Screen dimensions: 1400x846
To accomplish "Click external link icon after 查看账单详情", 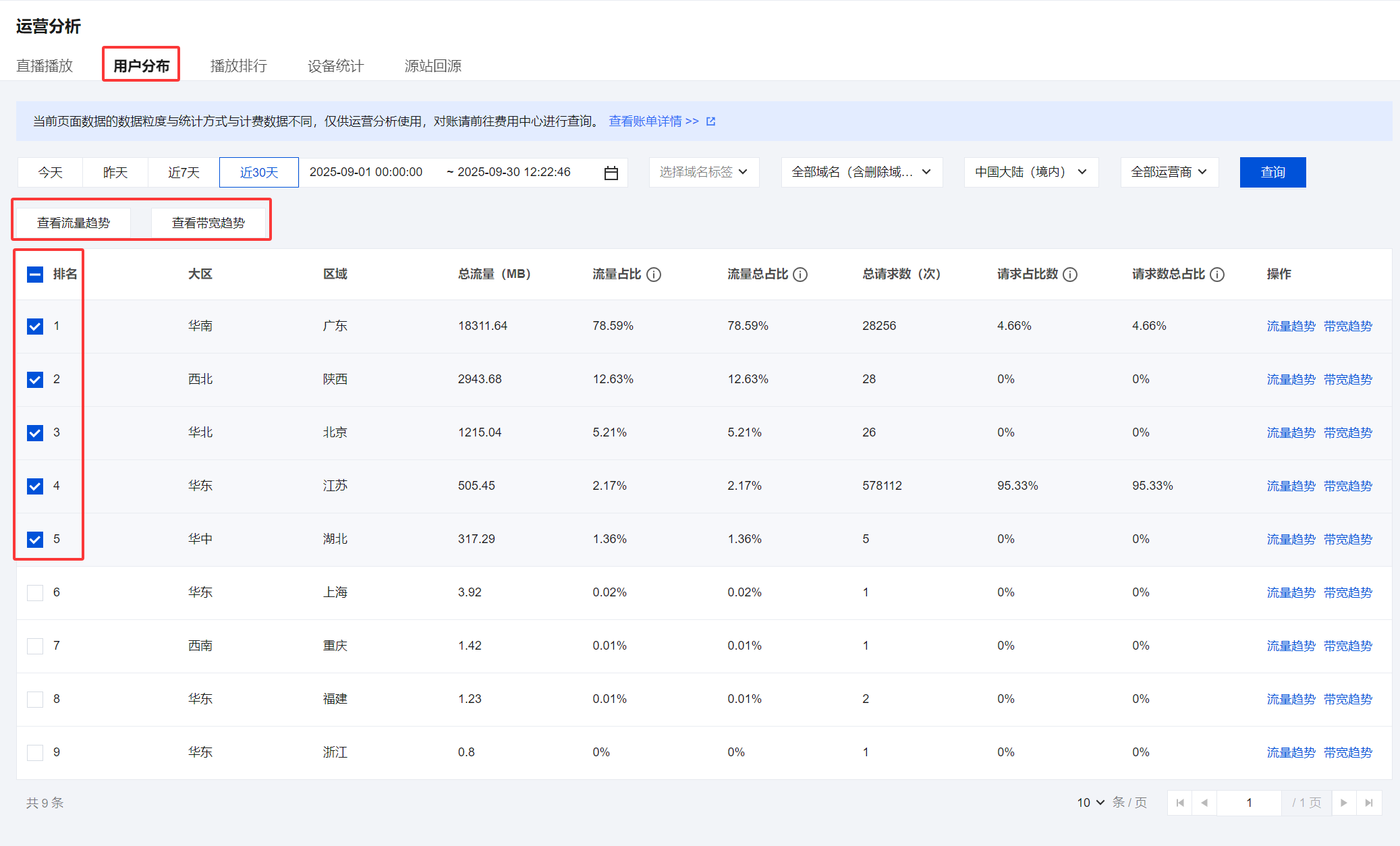I will click(710, 121).
